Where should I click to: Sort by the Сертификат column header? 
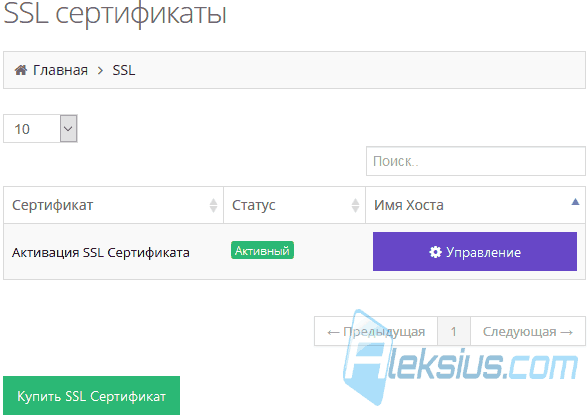(x=114, y=205)
